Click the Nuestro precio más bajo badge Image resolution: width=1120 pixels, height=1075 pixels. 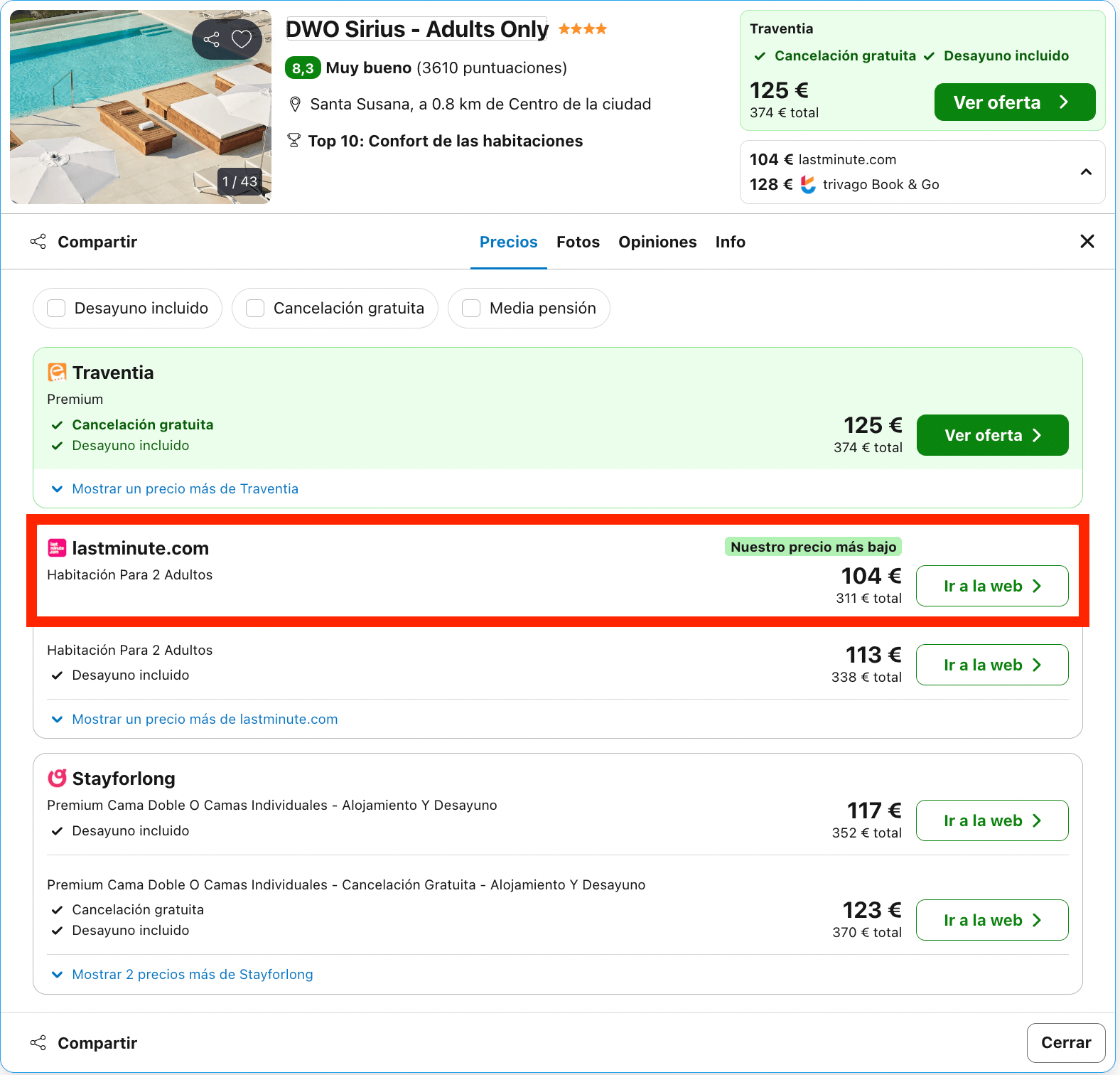814,547
